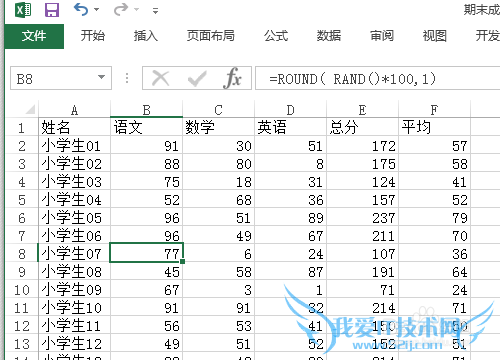Select column D header

click(290, 110)
